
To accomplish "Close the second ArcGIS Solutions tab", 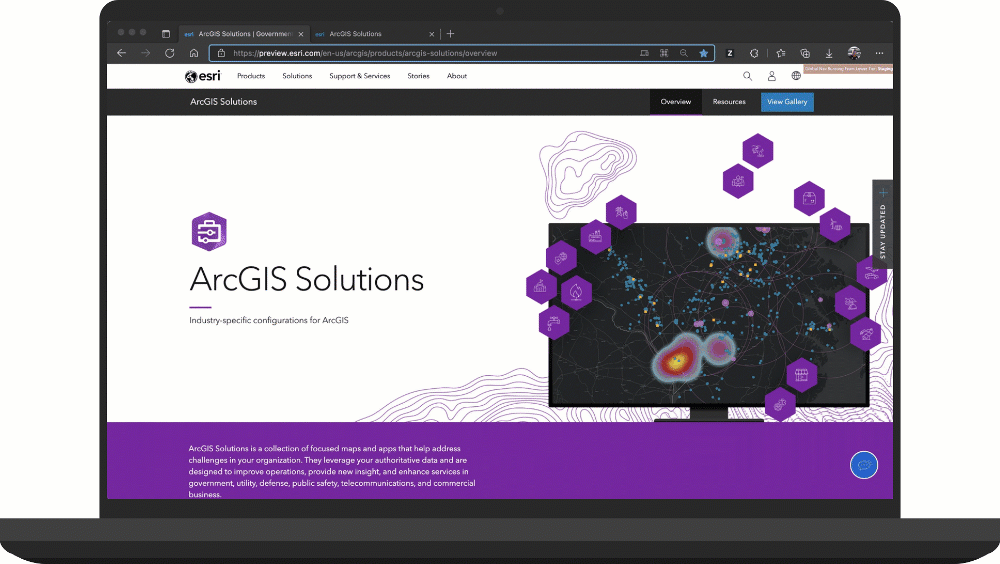I will [432, 34].
